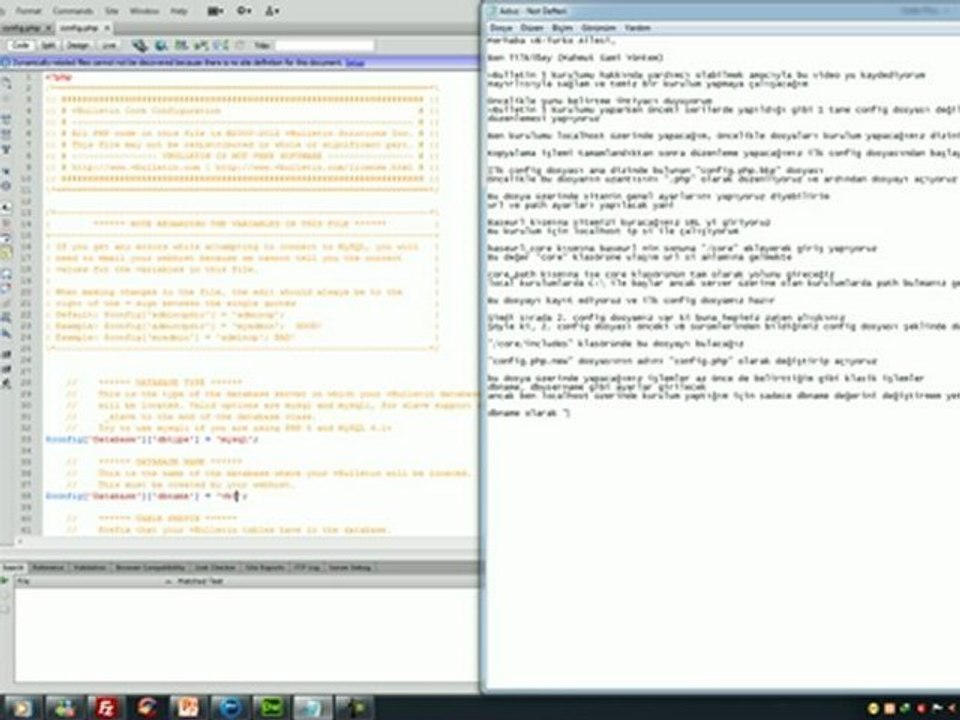This screenshot has height=720, width=960.
Task: Click the Dreamweaver taskbar icon
Action: [271, 708]
